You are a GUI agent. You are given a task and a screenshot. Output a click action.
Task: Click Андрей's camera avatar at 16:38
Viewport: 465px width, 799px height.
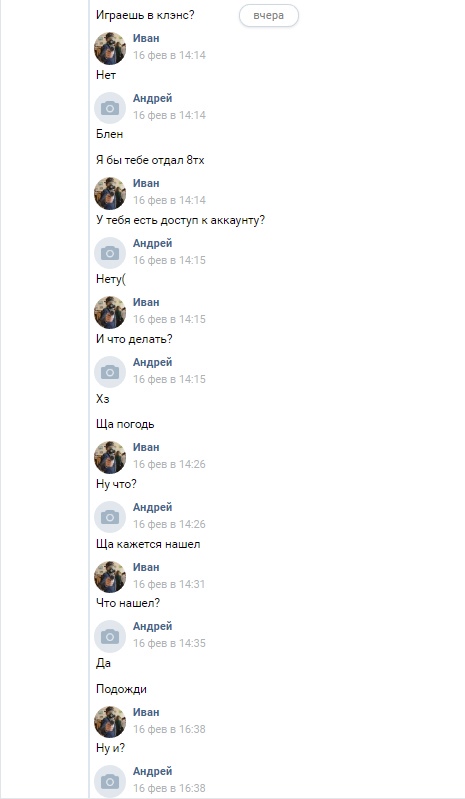[110, 782]
